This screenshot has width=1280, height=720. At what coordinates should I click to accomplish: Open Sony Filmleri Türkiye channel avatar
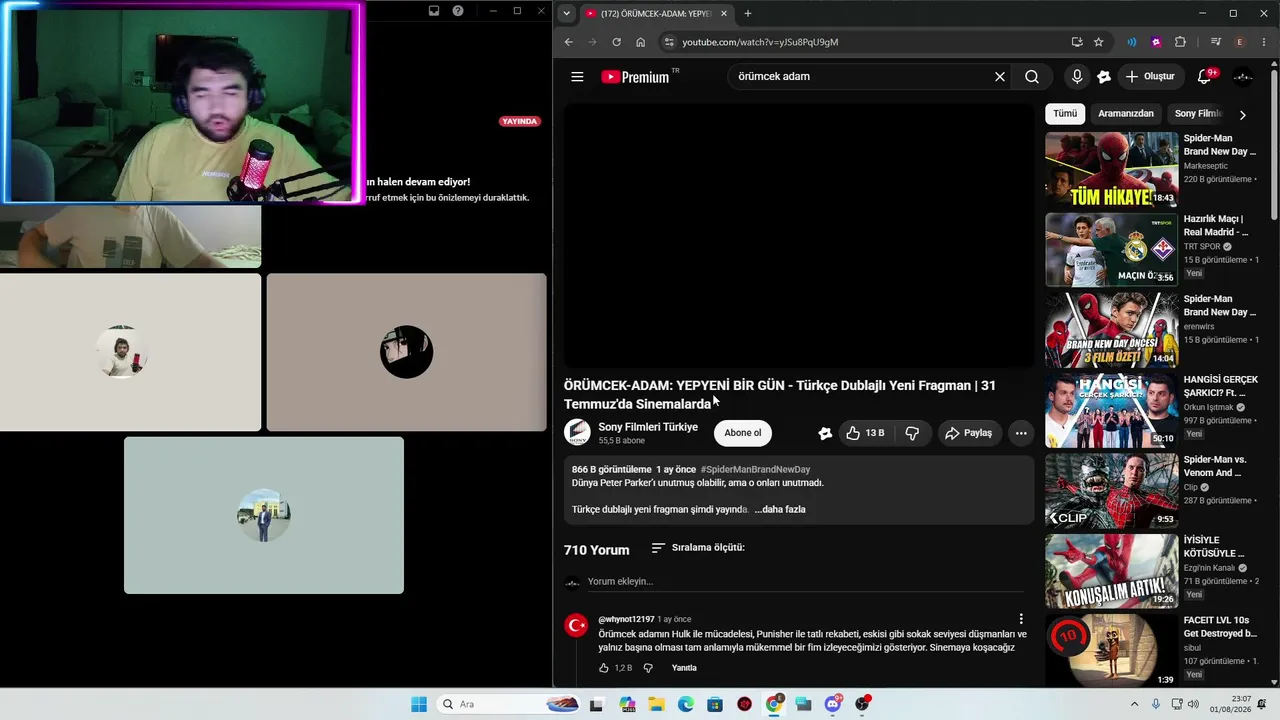577,433
